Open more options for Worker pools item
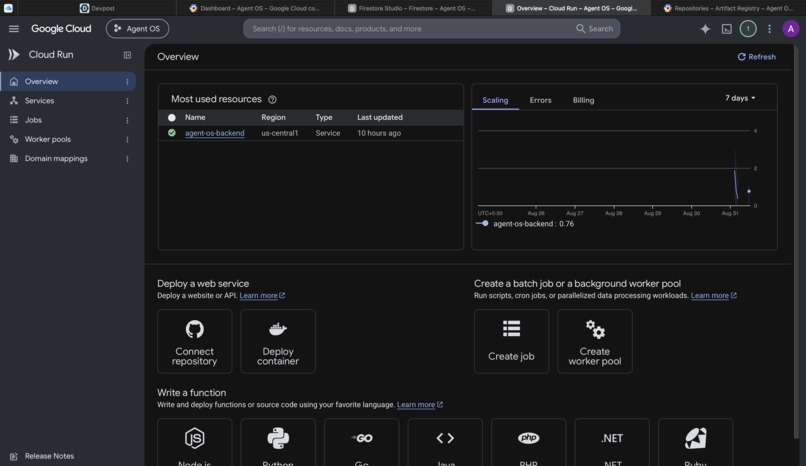Viewport: 806px width, 466px height. pos(127,139)
